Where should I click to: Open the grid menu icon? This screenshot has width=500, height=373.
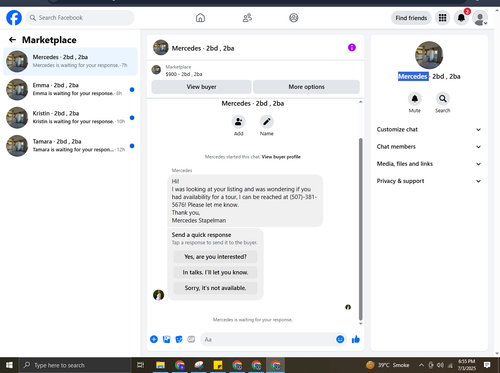coord(442,18)
